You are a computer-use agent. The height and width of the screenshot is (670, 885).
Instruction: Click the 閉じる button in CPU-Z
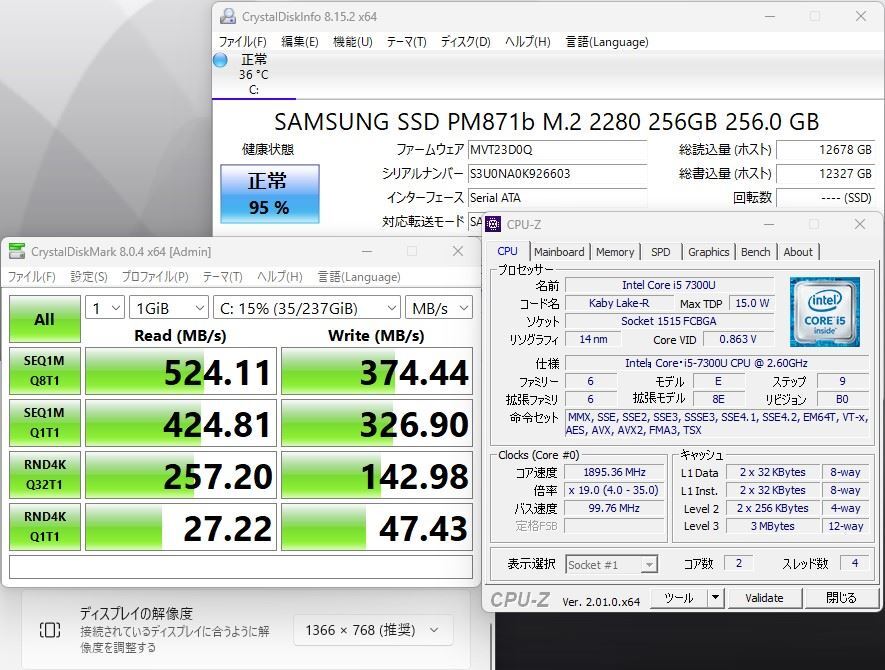pyautogui.click(x=841, y=598)
